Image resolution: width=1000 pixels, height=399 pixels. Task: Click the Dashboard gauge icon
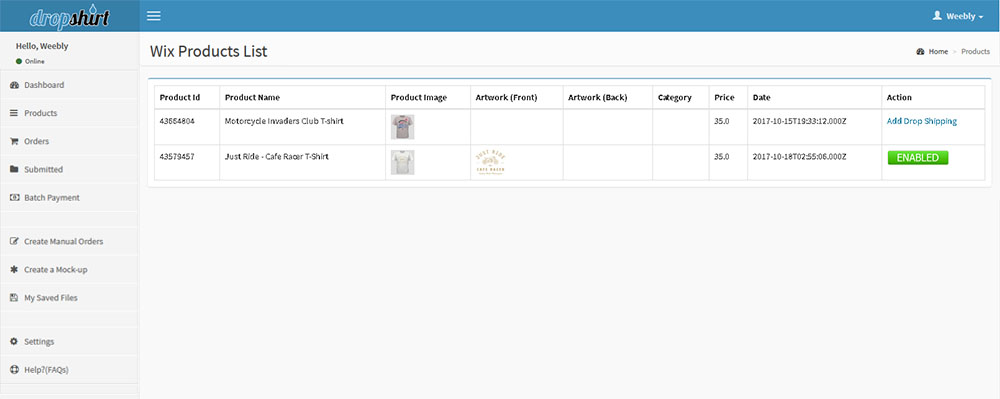[x=14, y=85]
